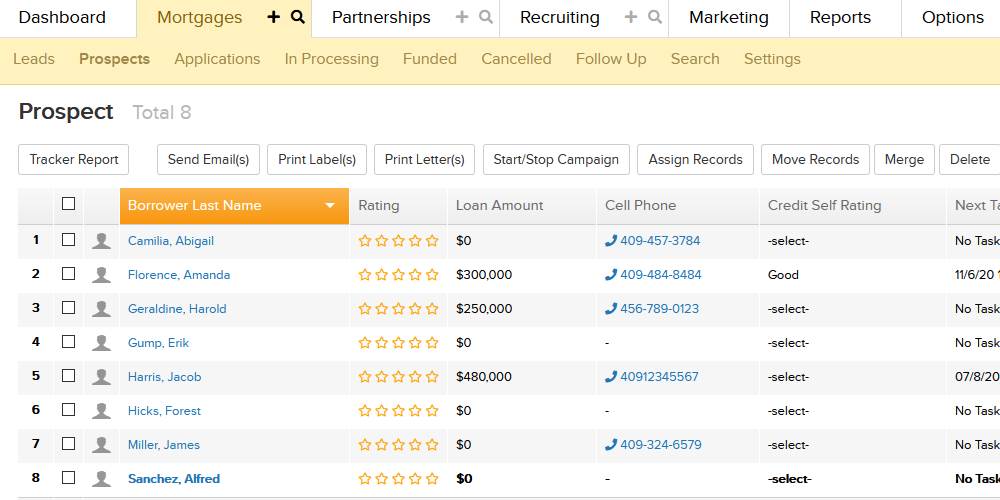Click the search icon beside Partnerships
This screenshot has width=1000, height=500.
point(486,17)
